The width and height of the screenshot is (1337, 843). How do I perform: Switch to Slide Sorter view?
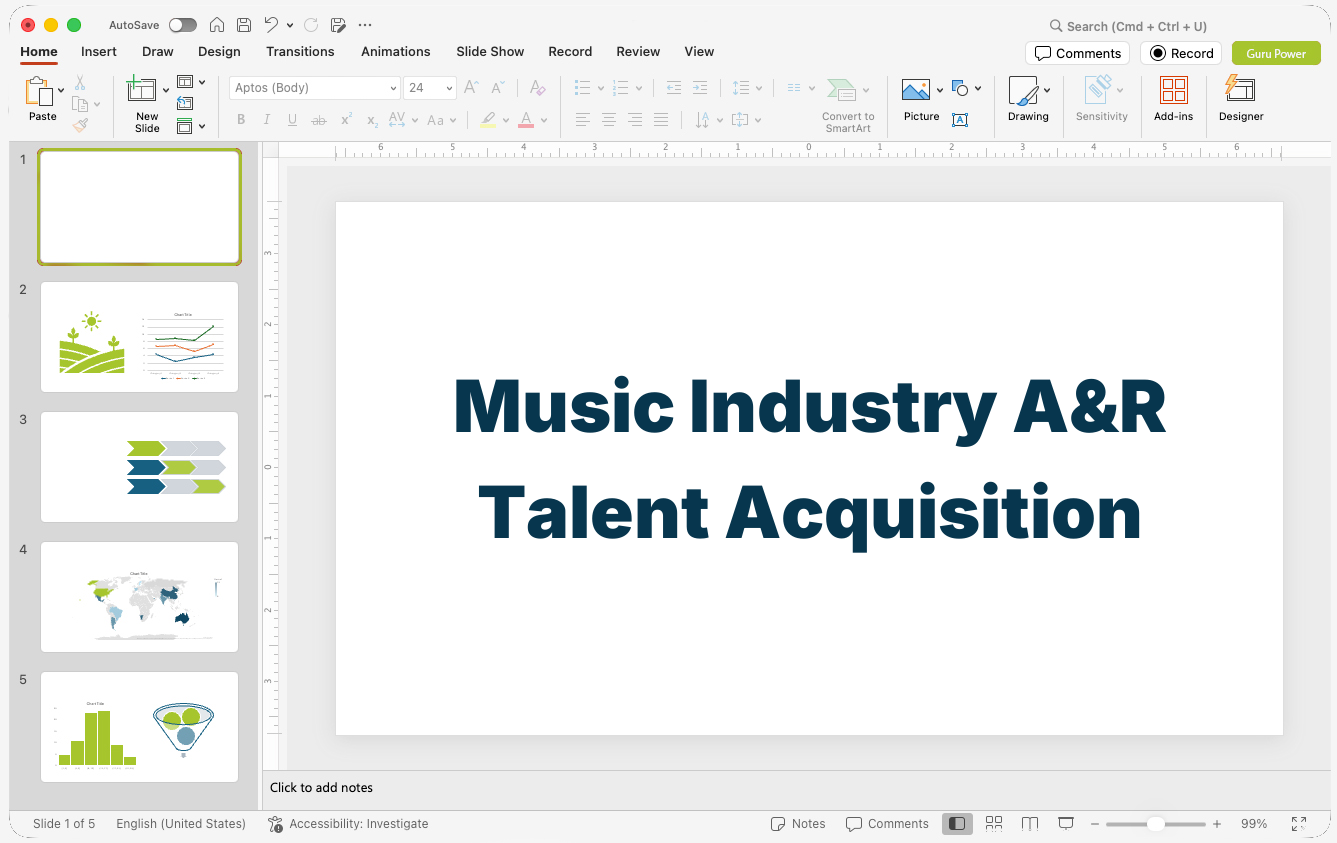[994, 823]
